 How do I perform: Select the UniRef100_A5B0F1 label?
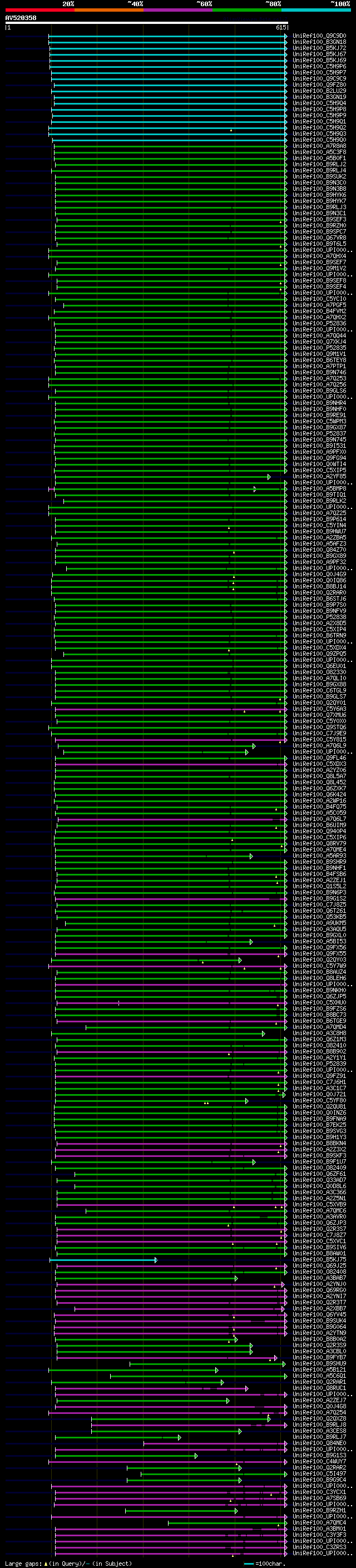point(319,159)
